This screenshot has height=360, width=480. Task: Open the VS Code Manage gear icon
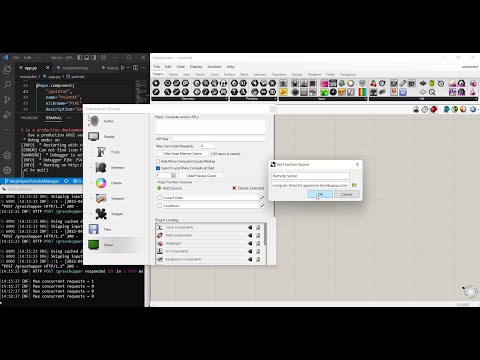click(x=7, y=170)
